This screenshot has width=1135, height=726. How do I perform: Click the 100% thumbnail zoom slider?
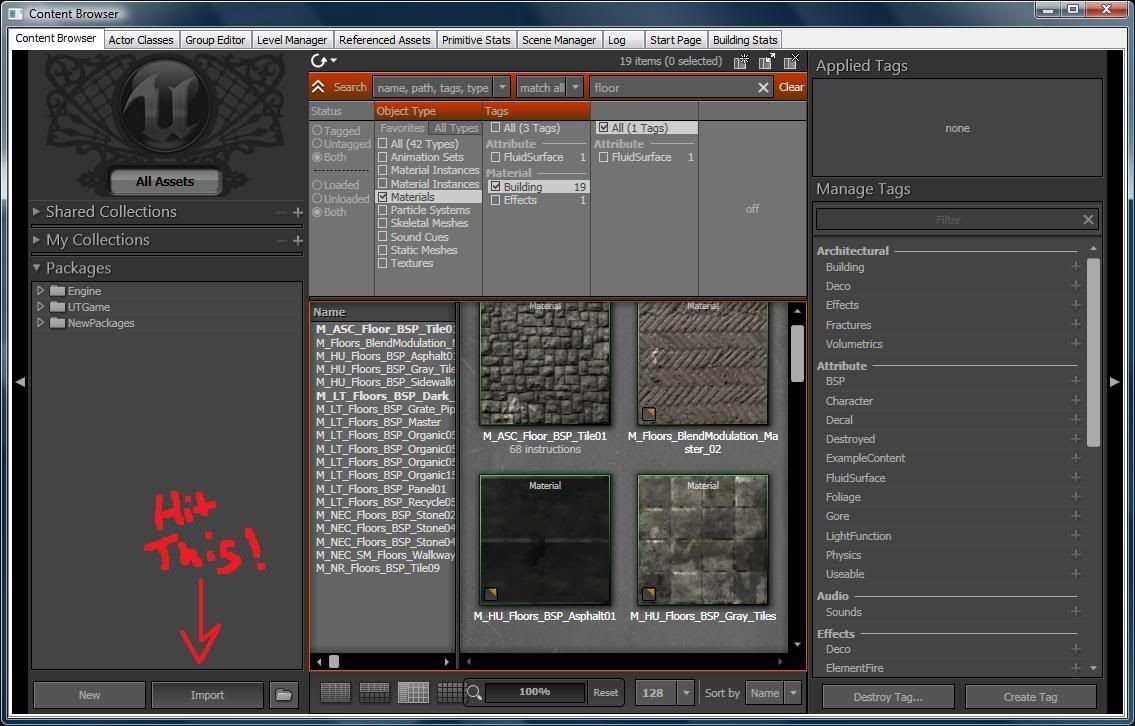click(535, 692)
